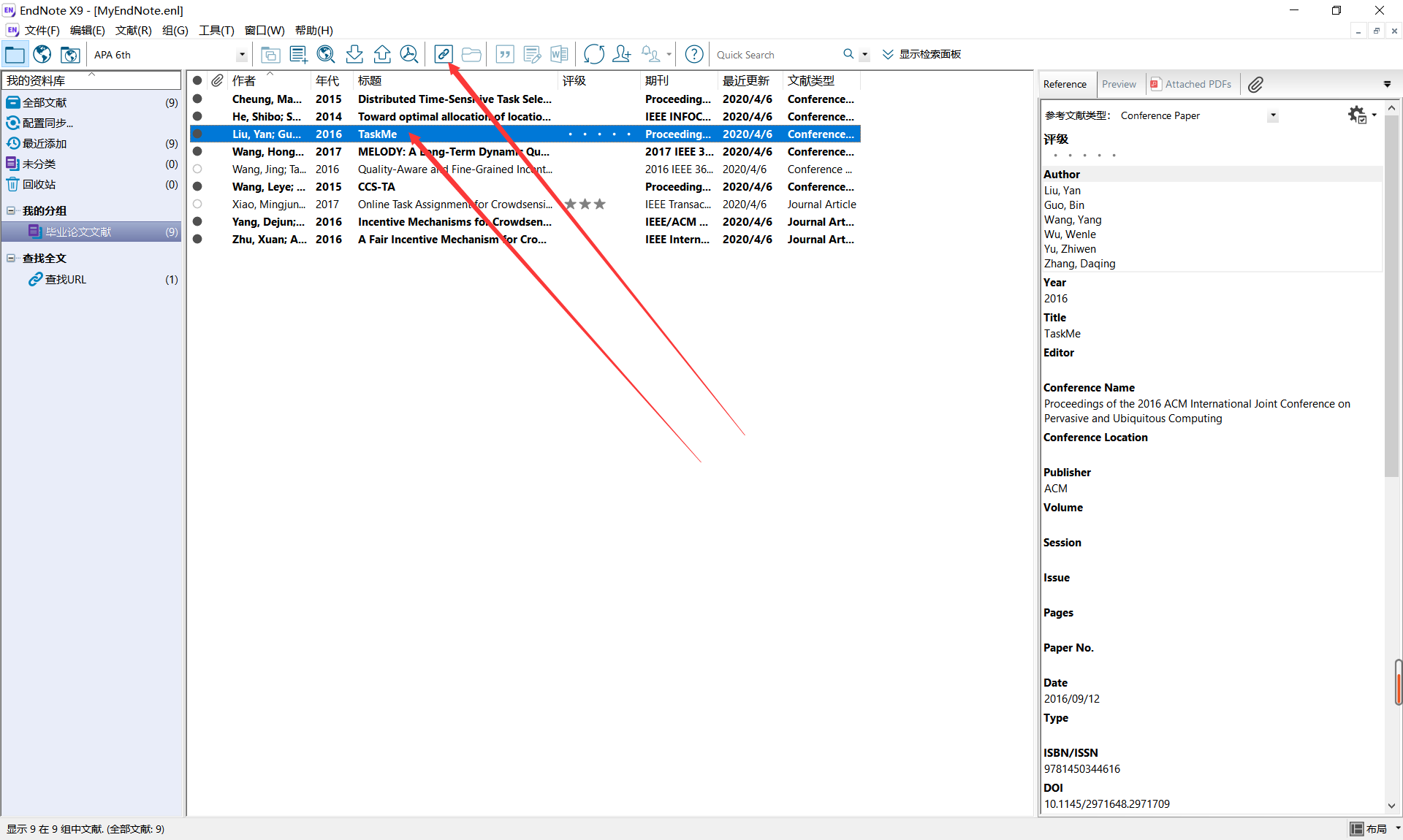Click the Import down-arrow icon
This screenshot has height=840, width=1403.
(354, 54)
